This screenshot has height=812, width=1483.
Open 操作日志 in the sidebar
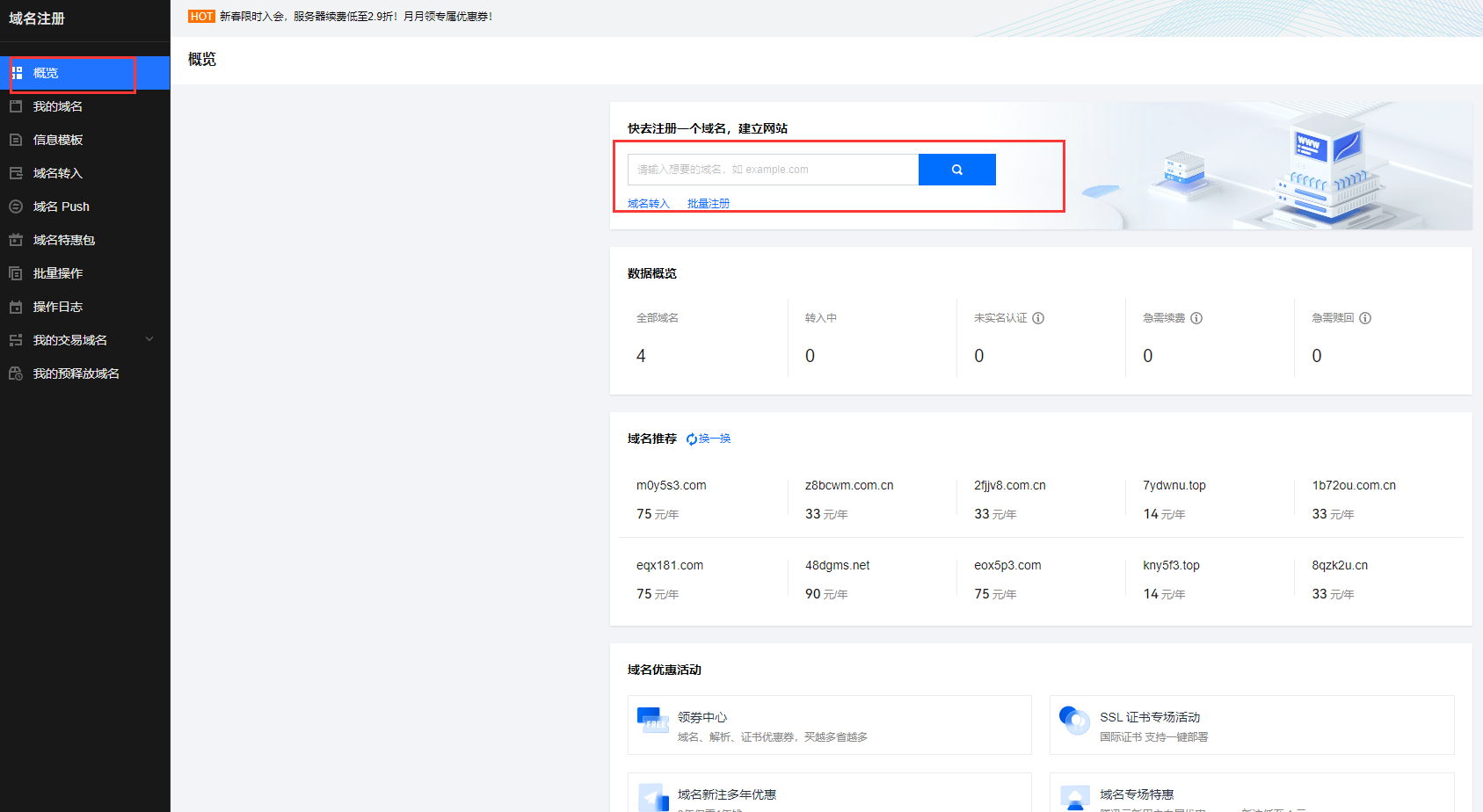pos(58,307)
